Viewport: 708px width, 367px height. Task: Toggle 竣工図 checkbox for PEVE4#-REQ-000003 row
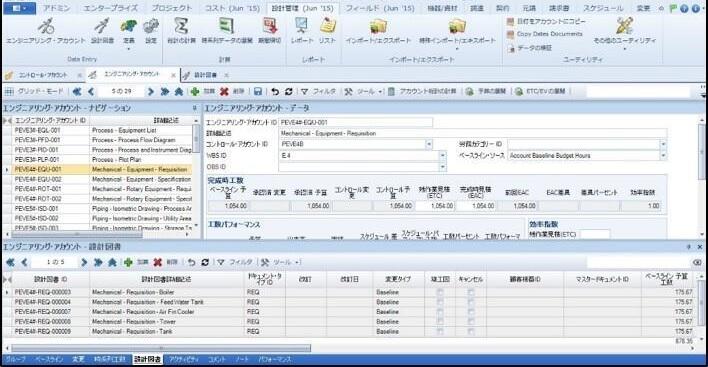click(440, 293)
